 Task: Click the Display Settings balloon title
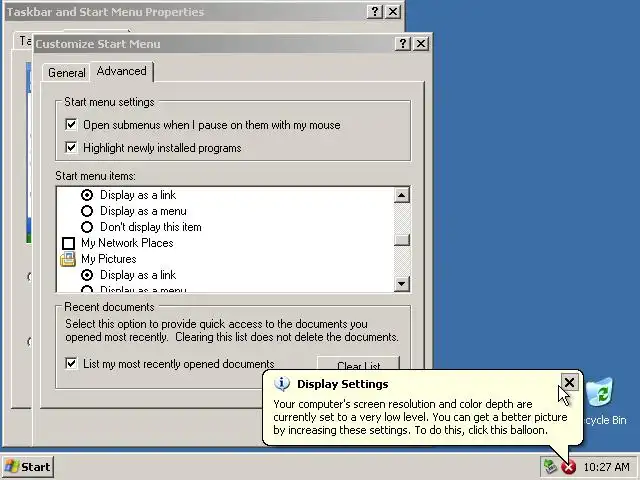coord(342,384)
